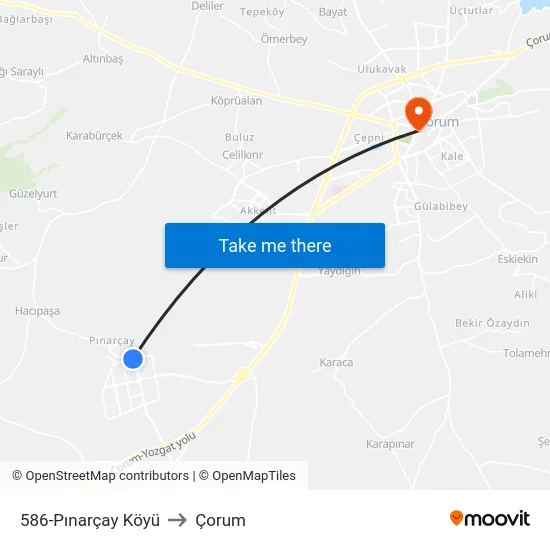The image size is (550, 550).
Task: Click the Karaca place label
Action: click(x=336, y=362)
